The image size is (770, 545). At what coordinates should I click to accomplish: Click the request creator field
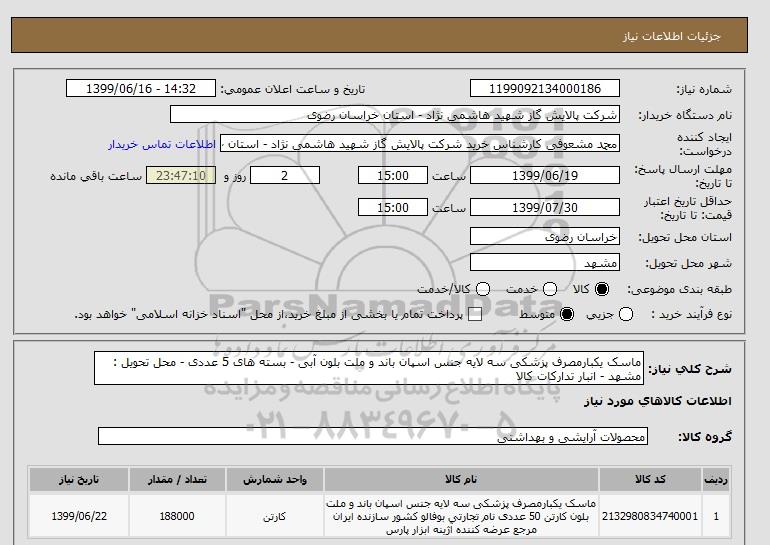(x=420, y=143)
